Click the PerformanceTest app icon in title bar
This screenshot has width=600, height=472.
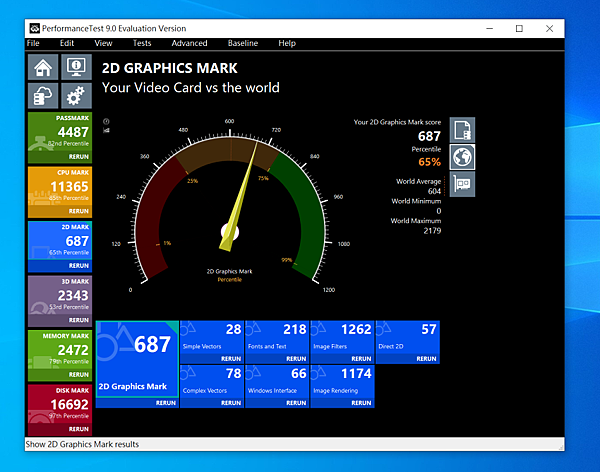click(x=35, y=28)
